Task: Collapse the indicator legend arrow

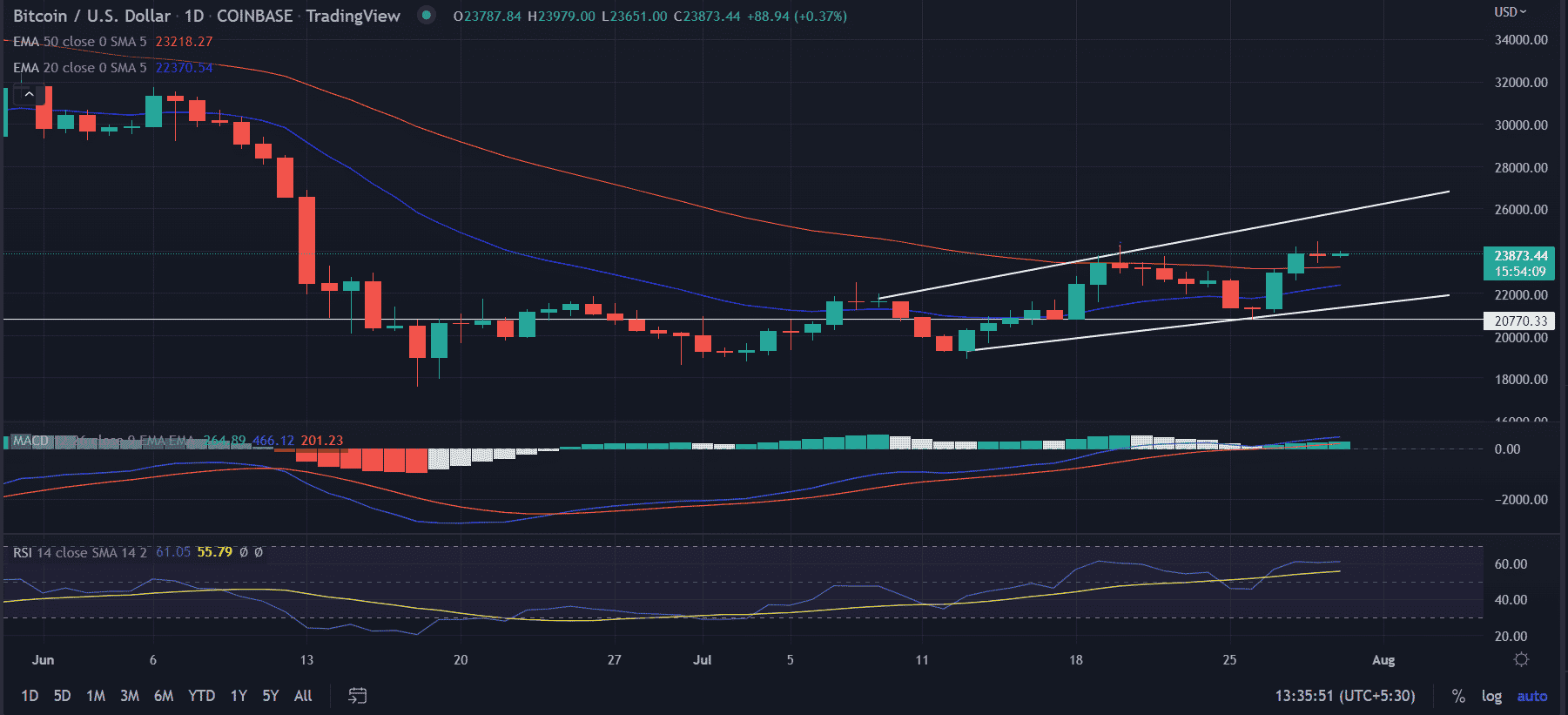Action: [x=29, y=94]
